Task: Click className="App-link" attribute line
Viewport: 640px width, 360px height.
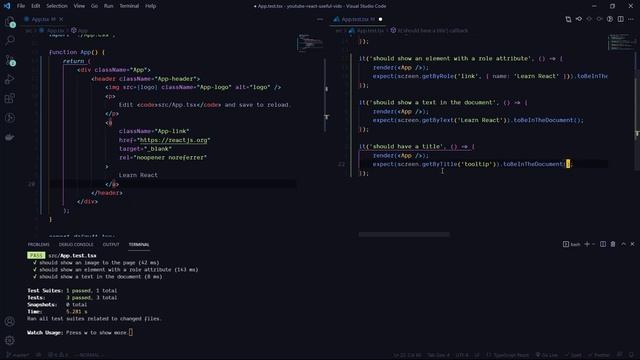Action: (154, 131)
